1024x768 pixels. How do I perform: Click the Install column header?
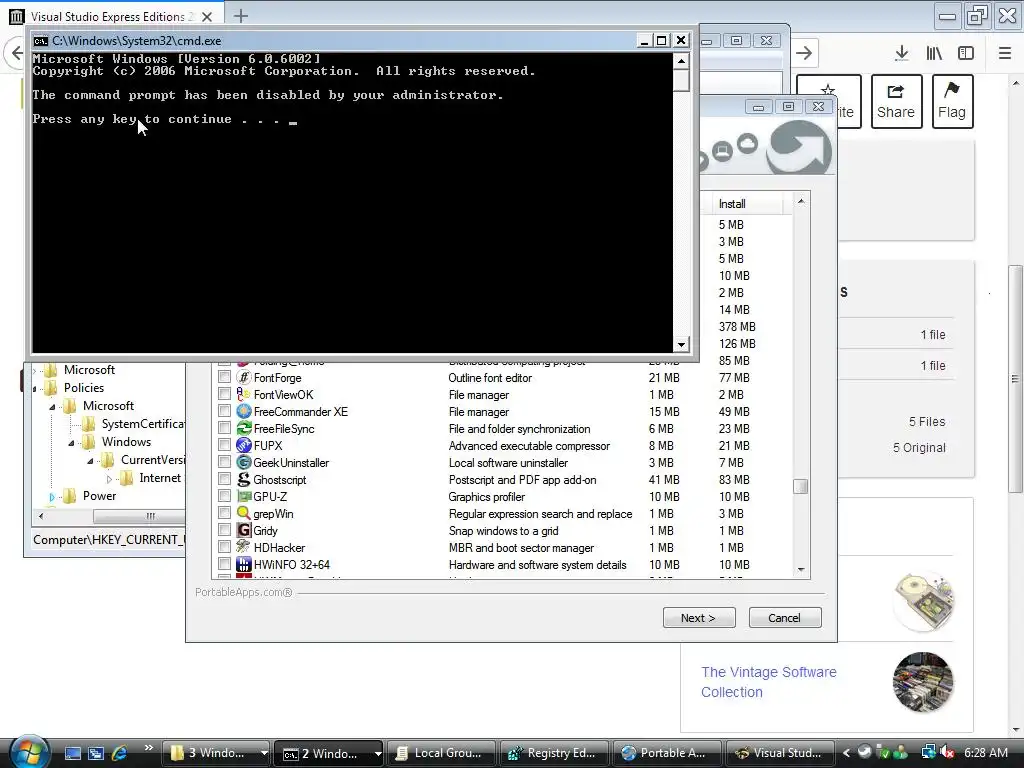[746, 204]
